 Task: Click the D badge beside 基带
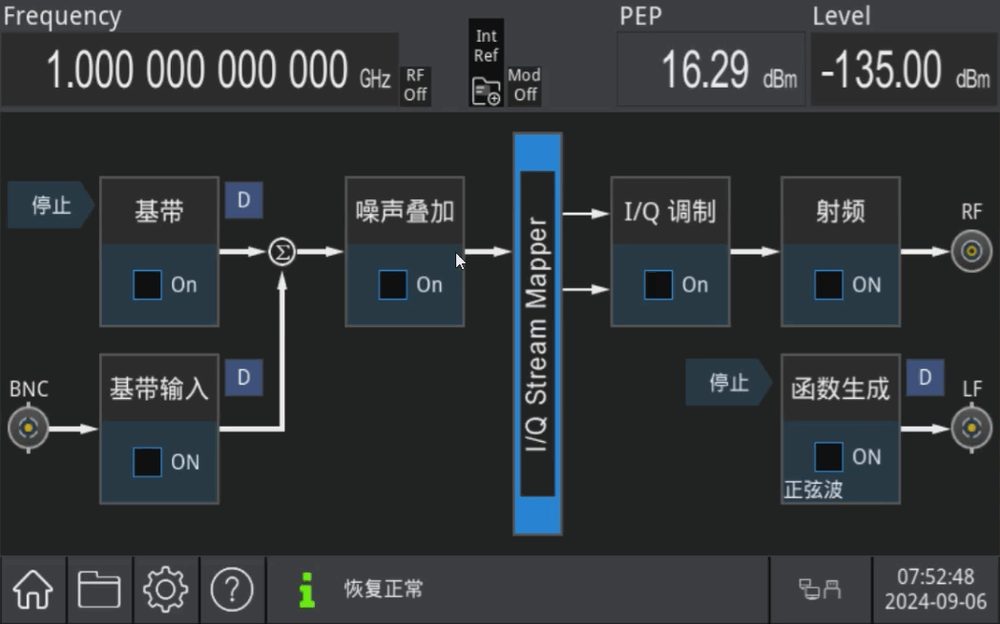(x=244, y=200)
